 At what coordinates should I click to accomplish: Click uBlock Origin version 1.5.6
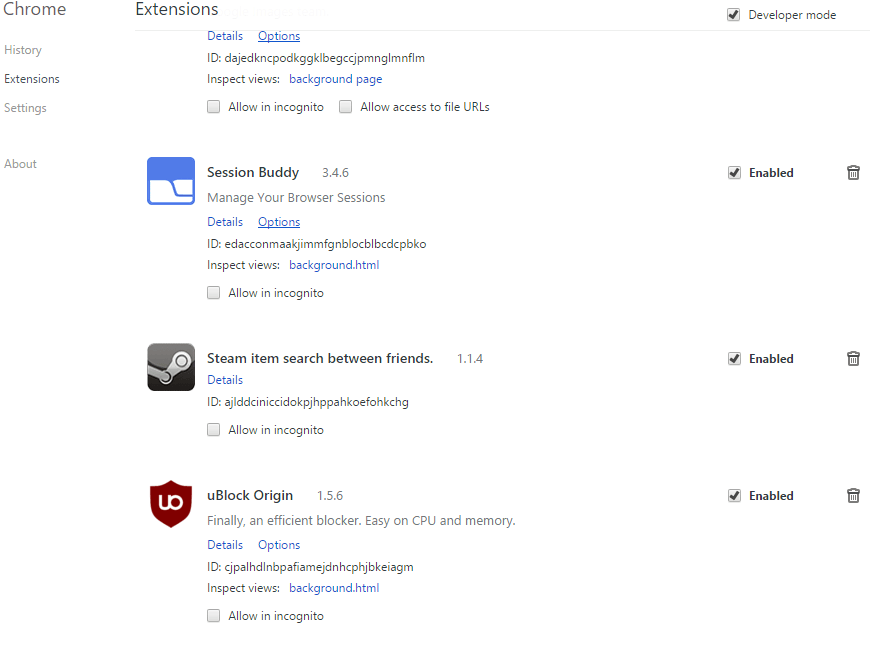(x=330, y=496)
